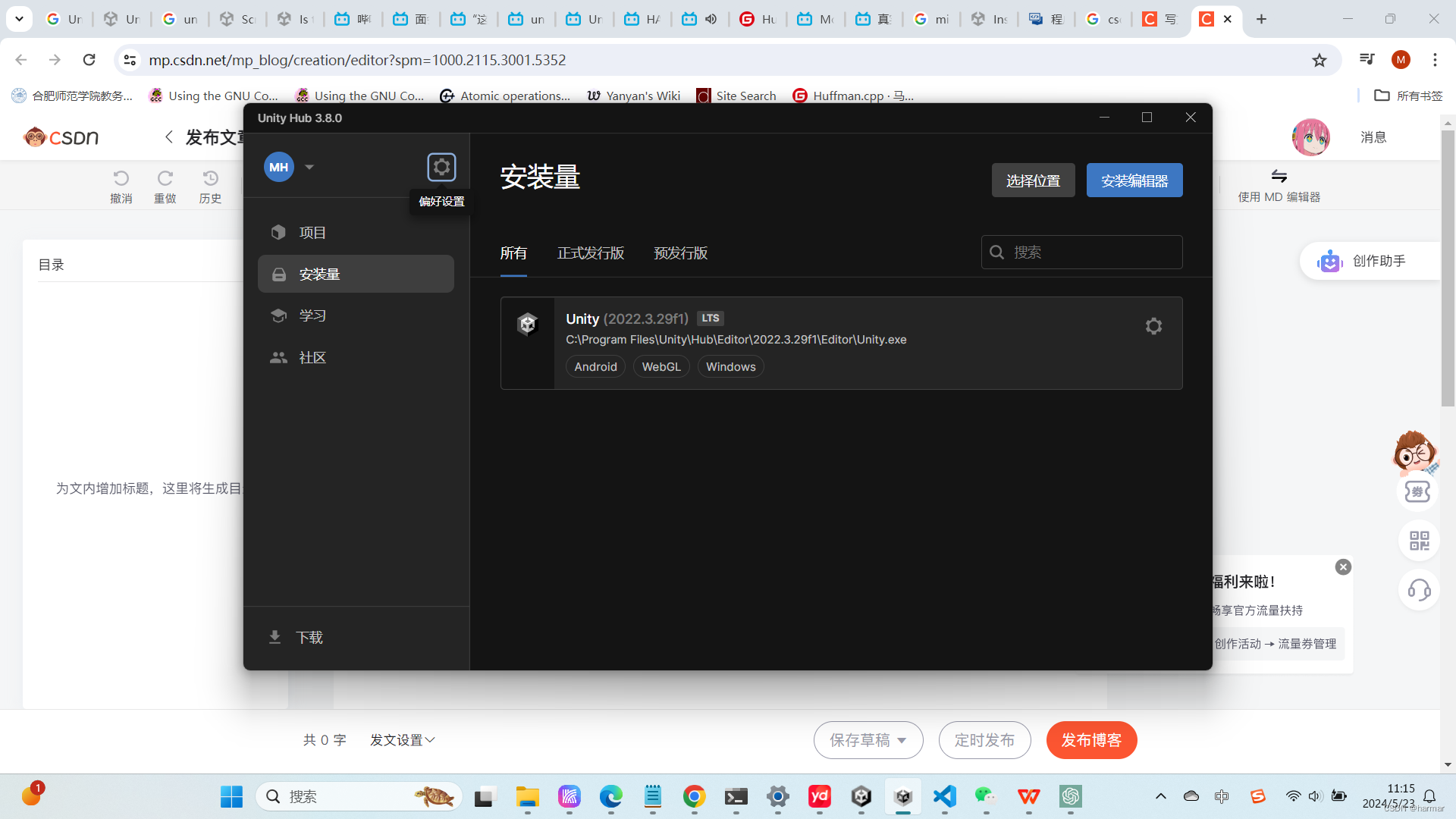Screen dimensions: 1456x819
Task: Open the QR code icon
Action: coord(1419,541)
